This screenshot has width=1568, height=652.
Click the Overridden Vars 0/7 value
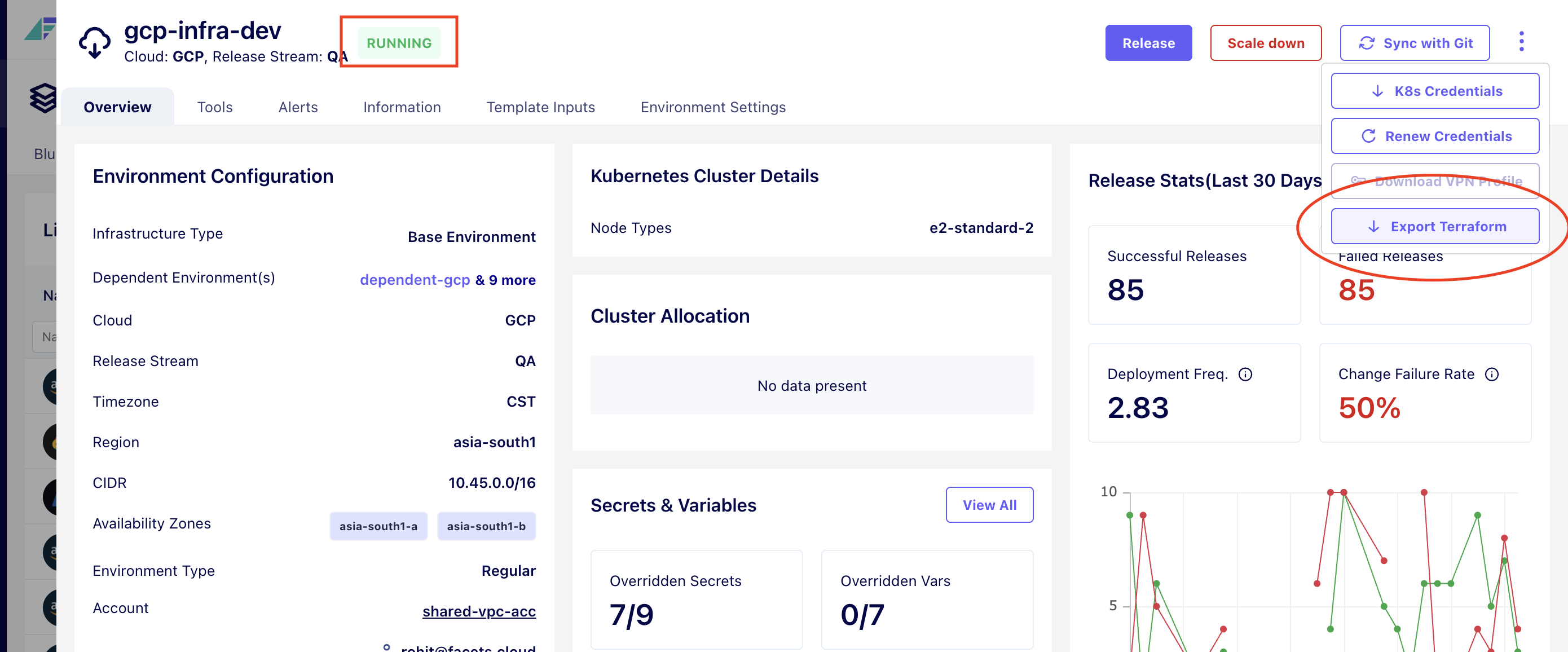[x=862, y=614]
